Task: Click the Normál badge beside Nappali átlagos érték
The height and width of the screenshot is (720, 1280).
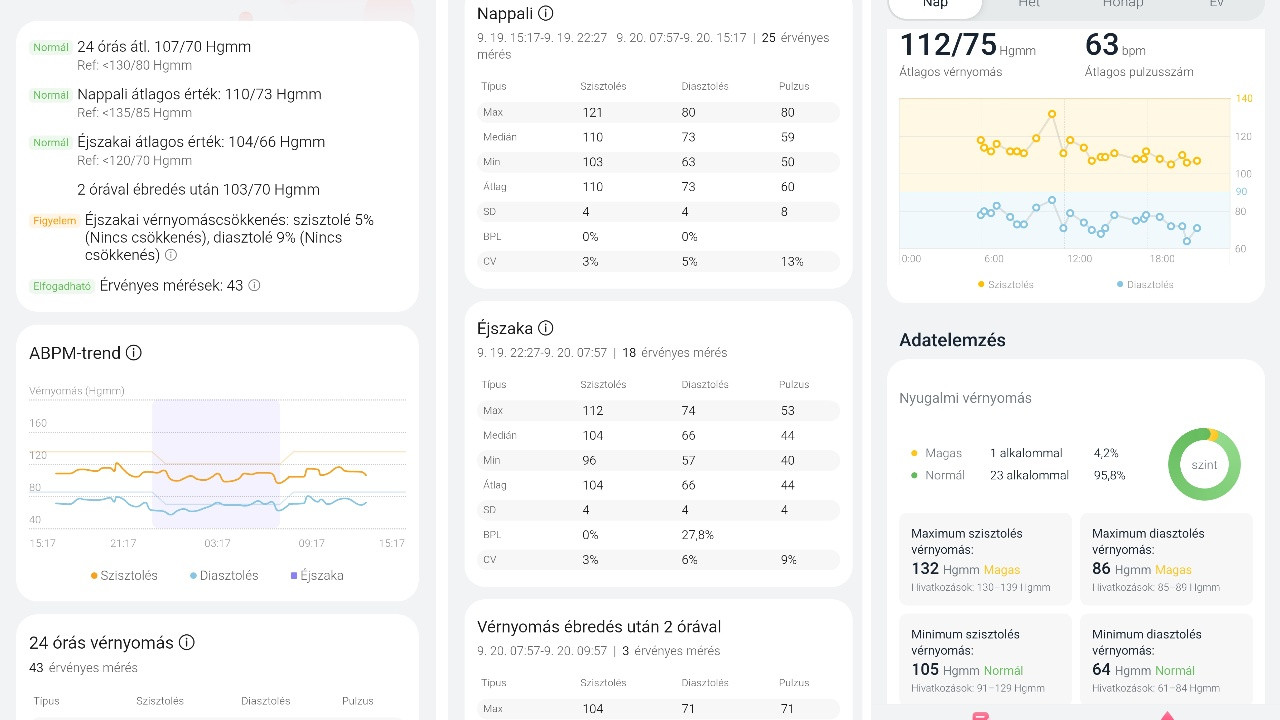Action: pos(51,95)
